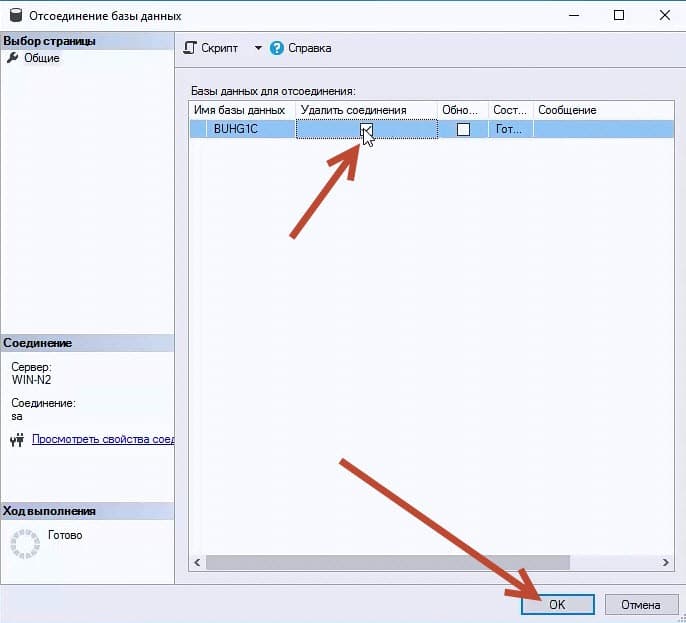The image size is (686, 623).
Task: Select the Общие page wrench icon
Action: (13, 58)
